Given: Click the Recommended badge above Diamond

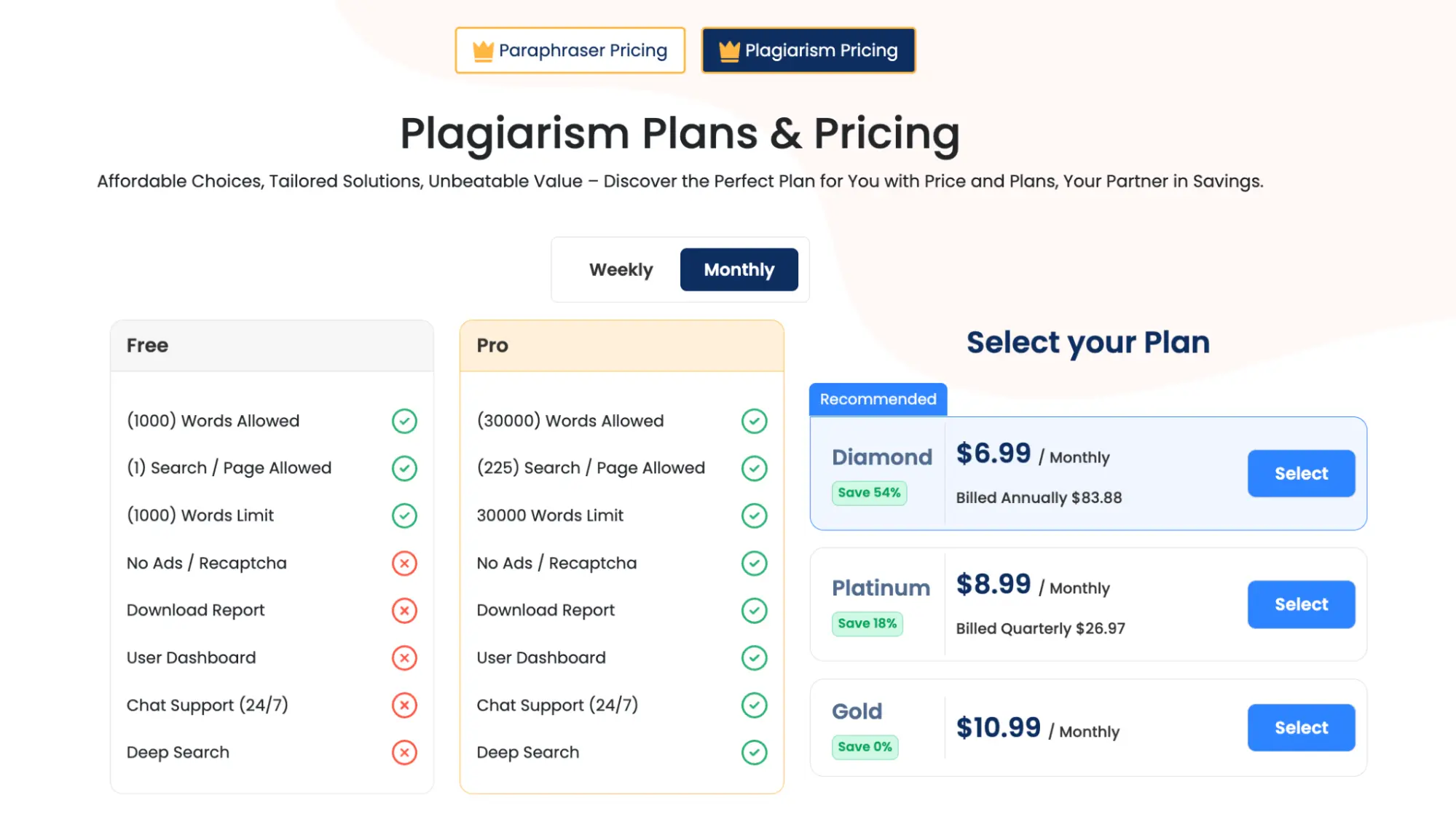Looking at the screenshot, I should tap(878, 399).
